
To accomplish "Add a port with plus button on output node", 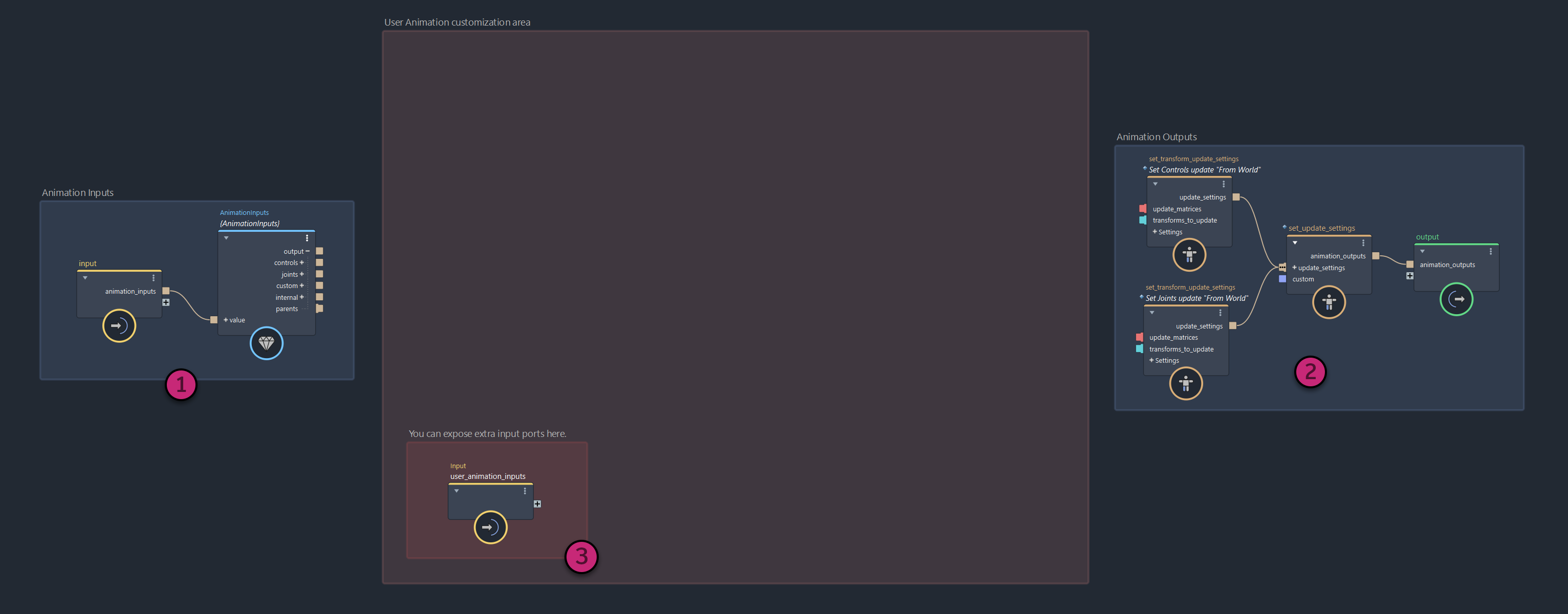I will 1409,276.
